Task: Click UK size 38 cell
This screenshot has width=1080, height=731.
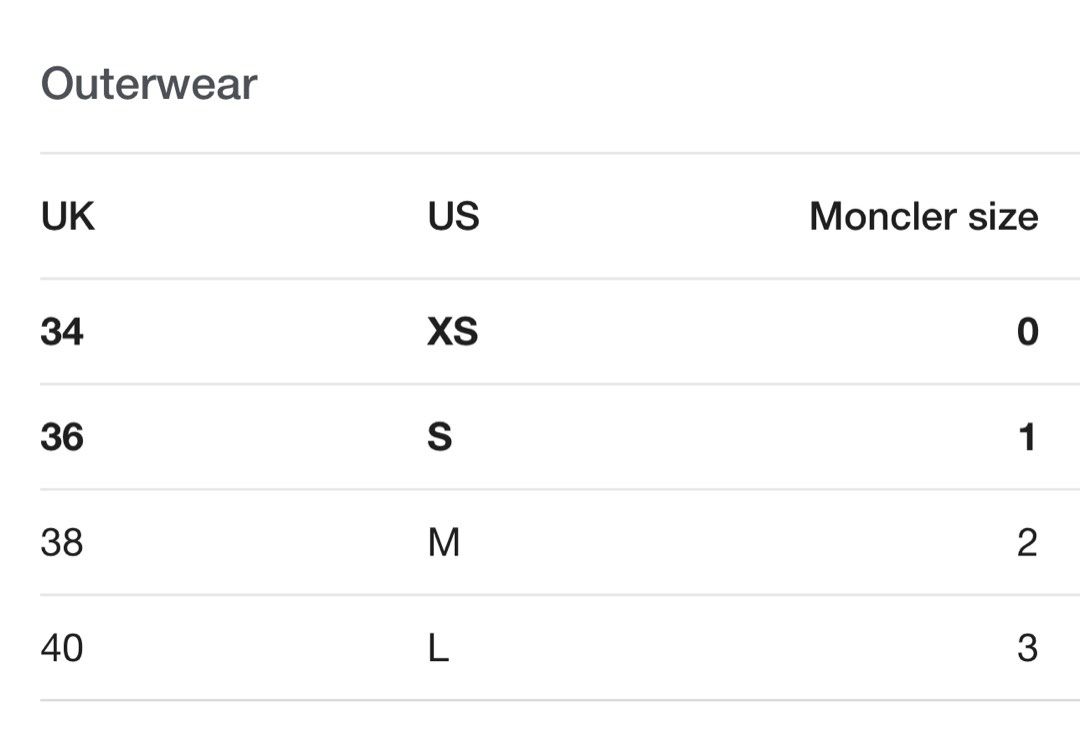Action: click(62, 542)
